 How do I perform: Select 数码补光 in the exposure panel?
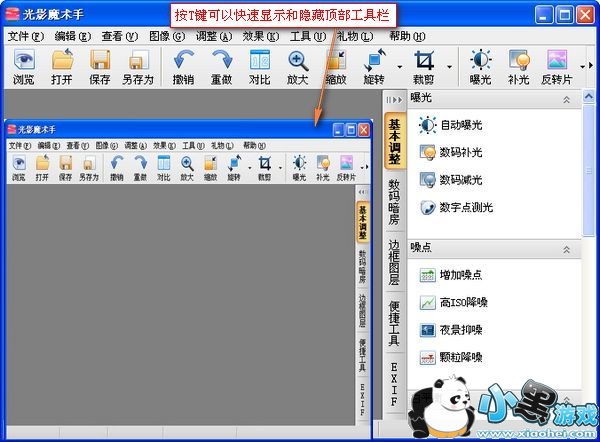tap(450, 152)
